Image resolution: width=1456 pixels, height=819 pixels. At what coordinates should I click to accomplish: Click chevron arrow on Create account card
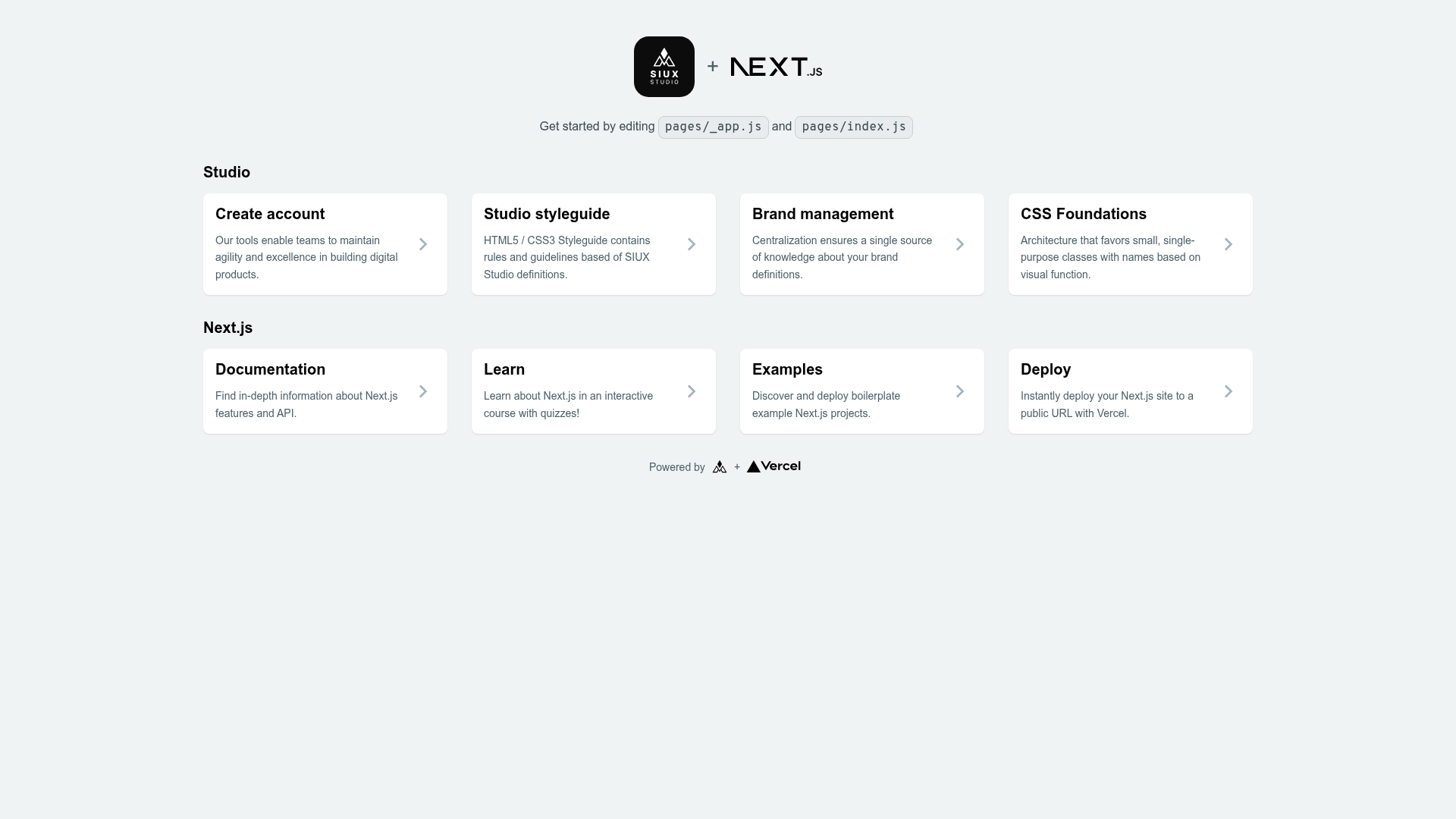pos(423,244)
